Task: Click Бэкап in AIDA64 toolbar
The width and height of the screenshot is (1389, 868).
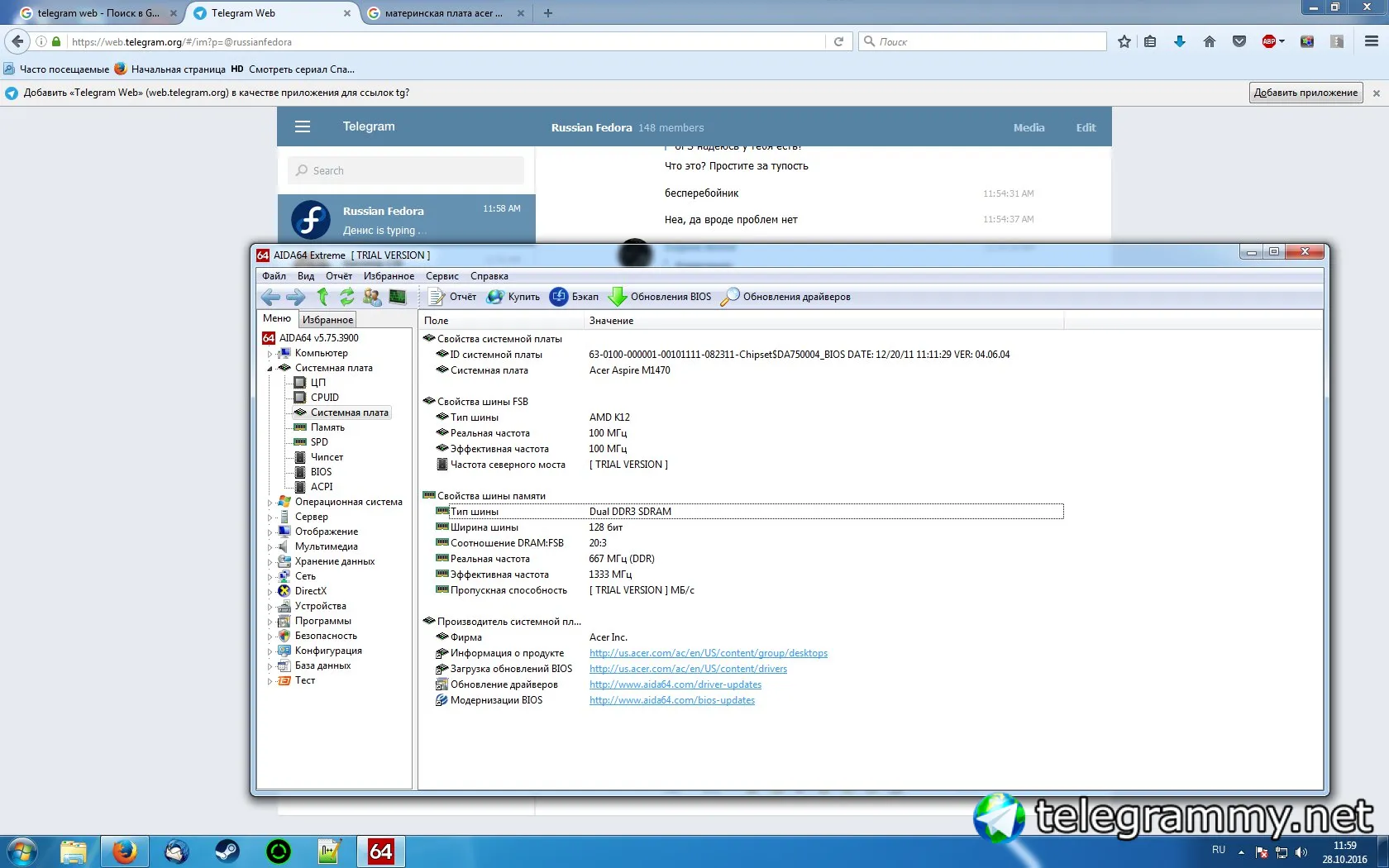Action: (x=575, y=297)
